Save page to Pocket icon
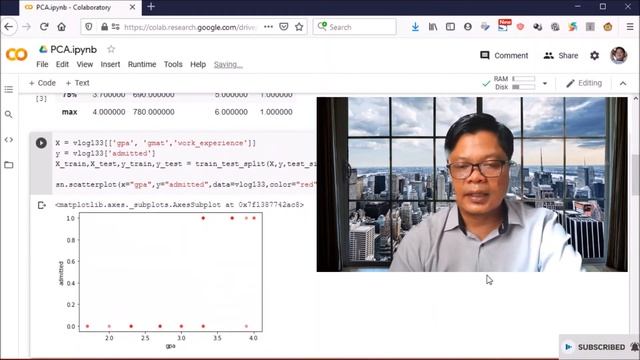Image resolution: width=640 pixels, height=360 pixels. point(284,27)
